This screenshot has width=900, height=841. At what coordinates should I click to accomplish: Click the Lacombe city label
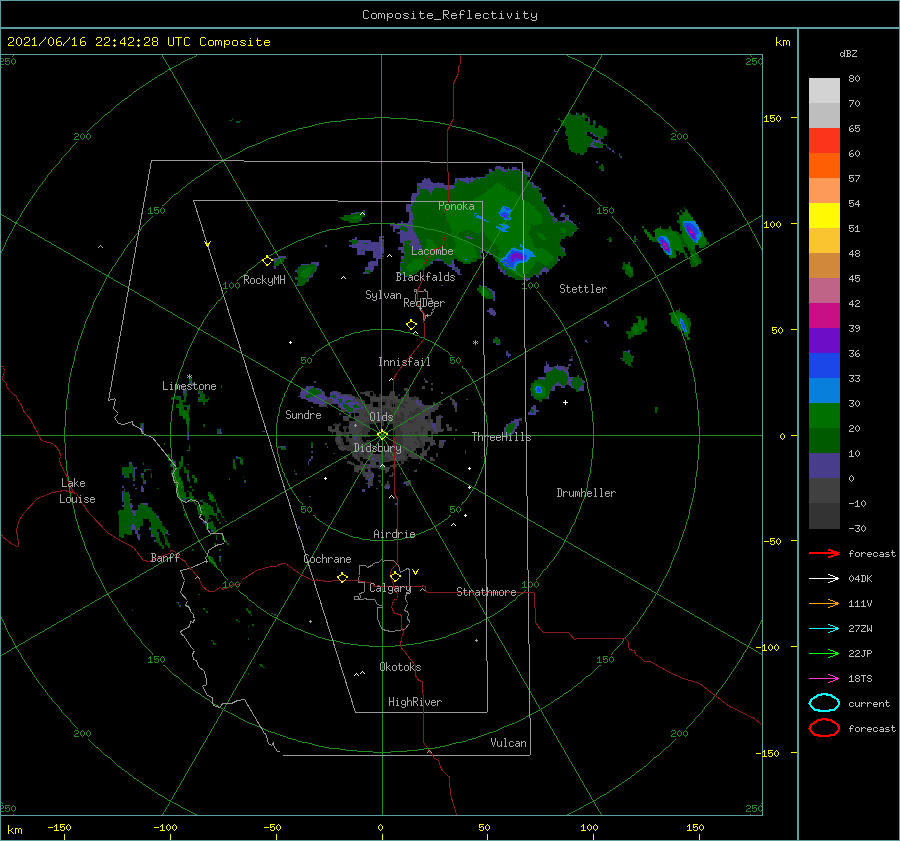pos(432,251)
